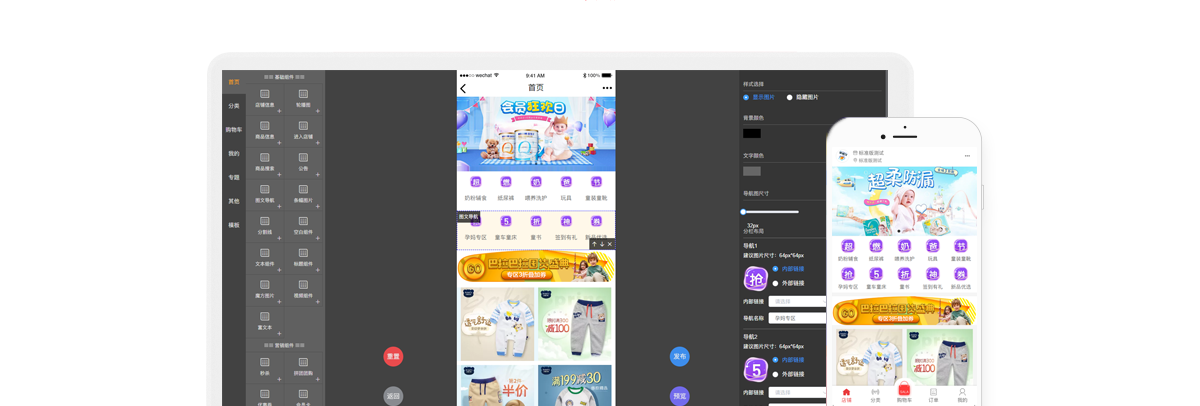Open the 背景颜色 black color swatch
The height and width of the screenshot is (406, 1200).
[752, 133]
